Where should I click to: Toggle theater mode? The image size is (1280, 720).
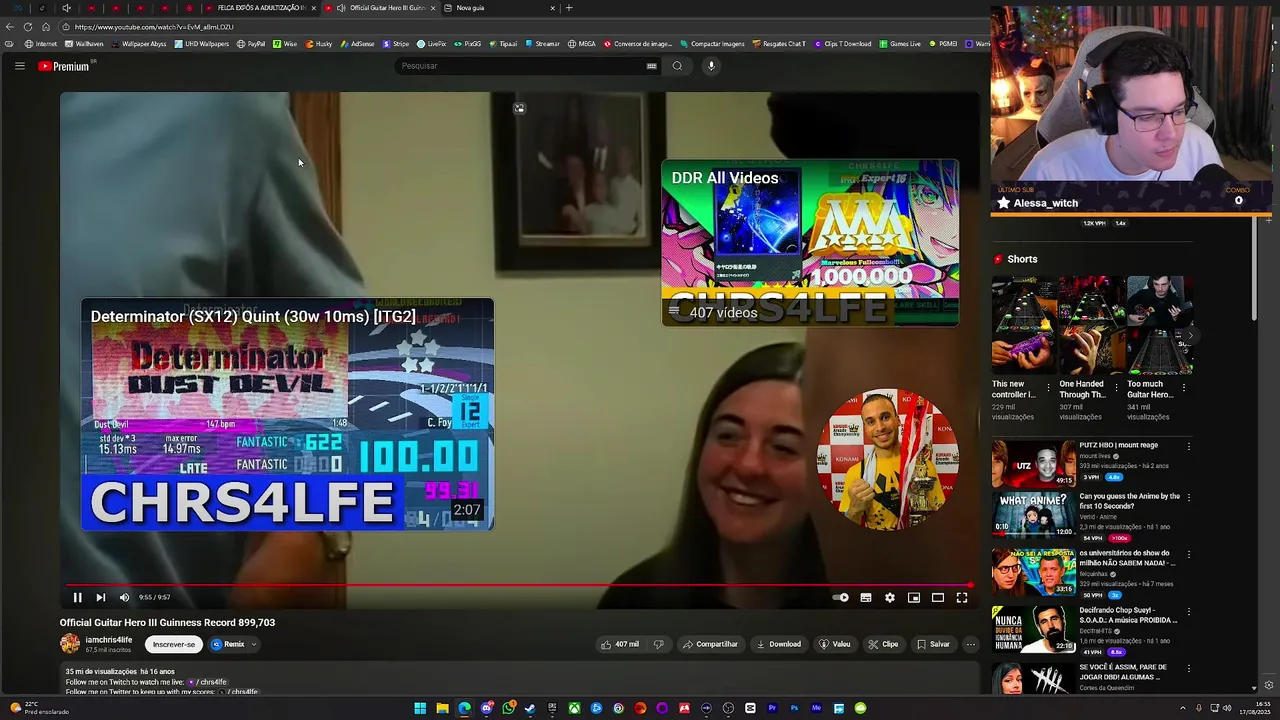(938, 598)
